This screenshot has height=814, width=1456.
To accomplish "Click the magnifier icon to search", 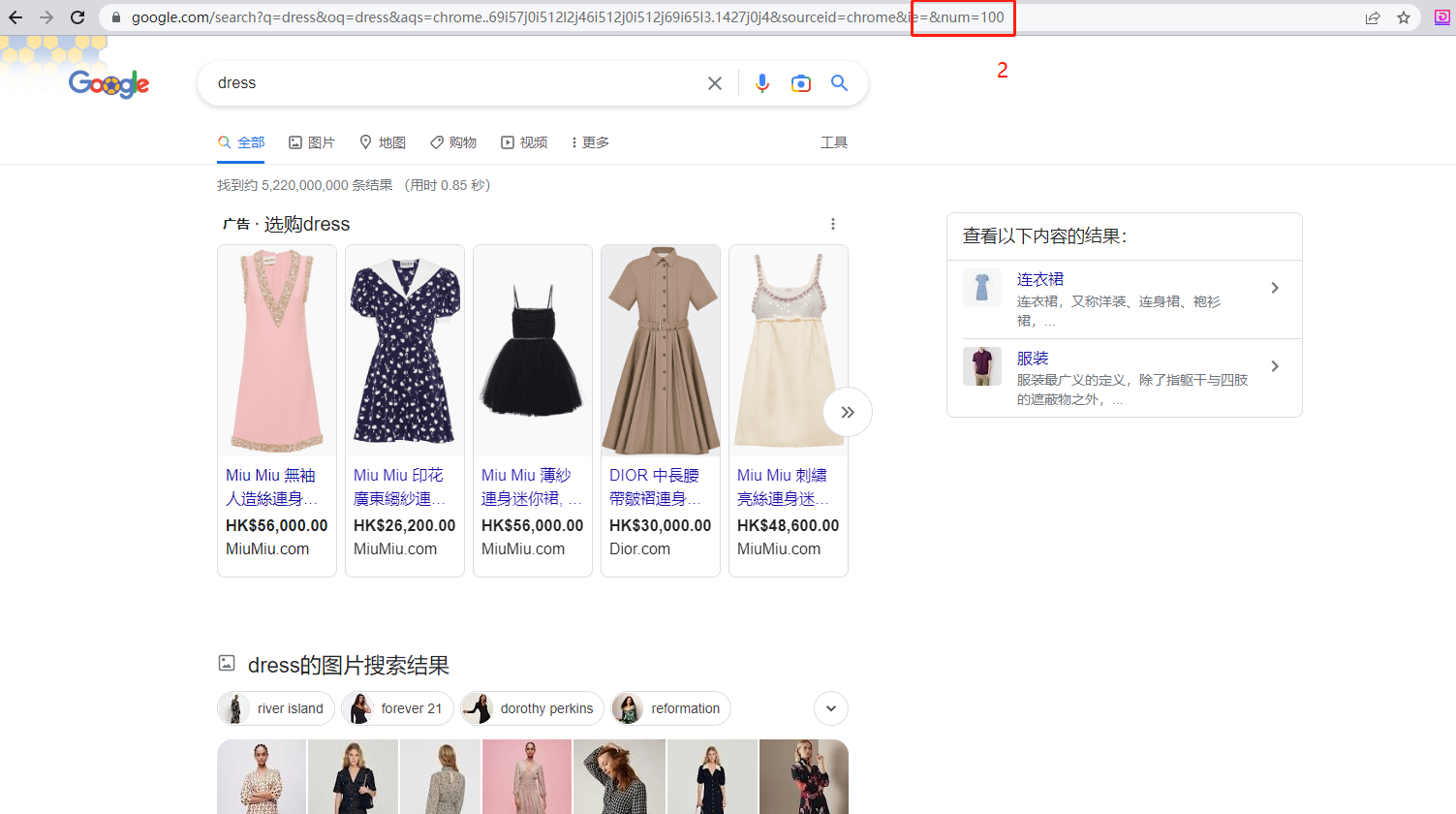I will pos(839,83).
